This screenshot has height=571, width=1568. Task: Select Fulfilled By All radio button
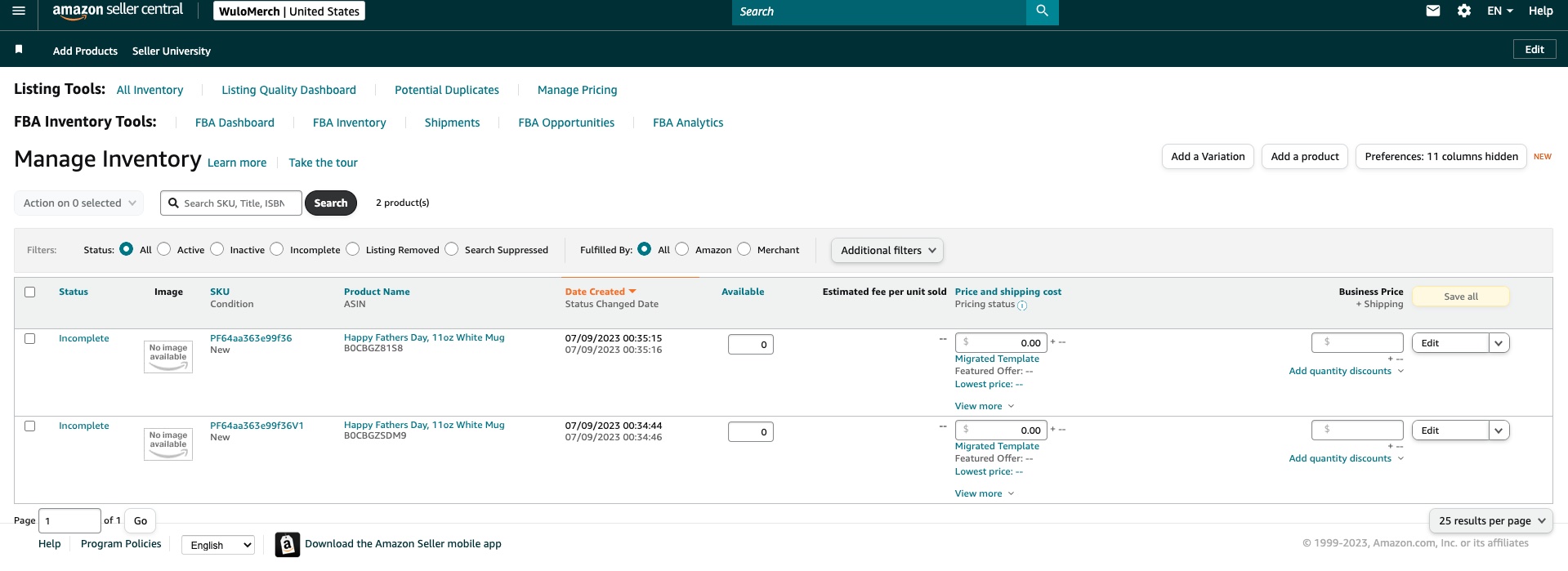(645, 249)
